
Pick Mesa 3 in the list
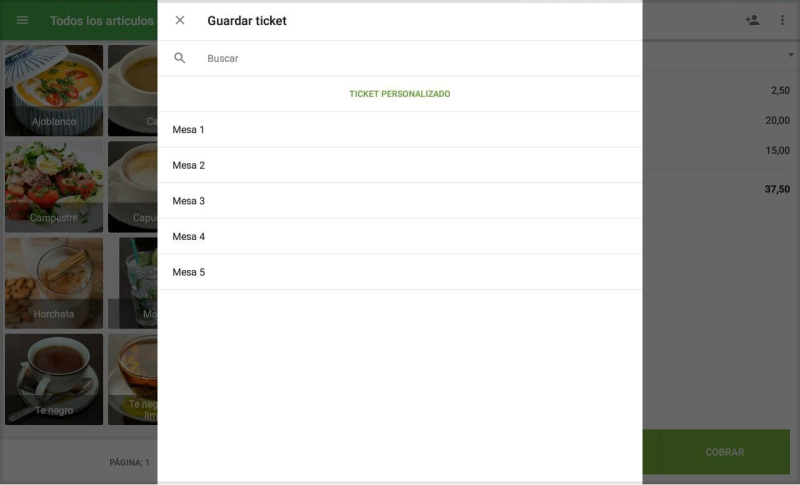[x=400, y=201]
